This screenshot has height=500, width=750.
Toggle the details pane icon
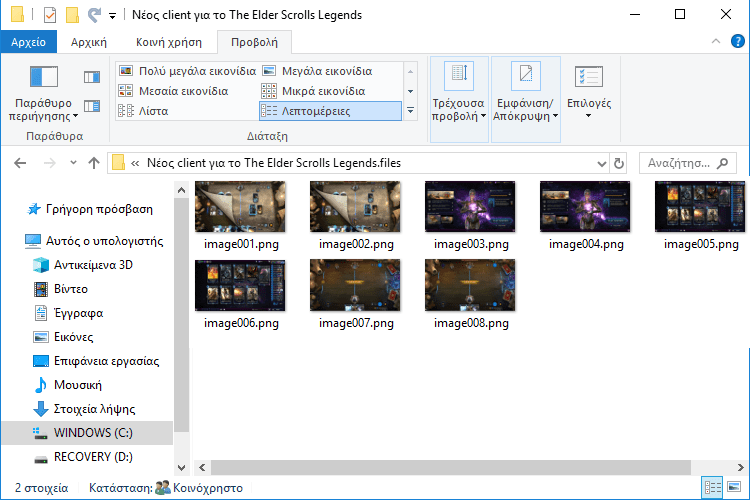click(x=92, y=106)
